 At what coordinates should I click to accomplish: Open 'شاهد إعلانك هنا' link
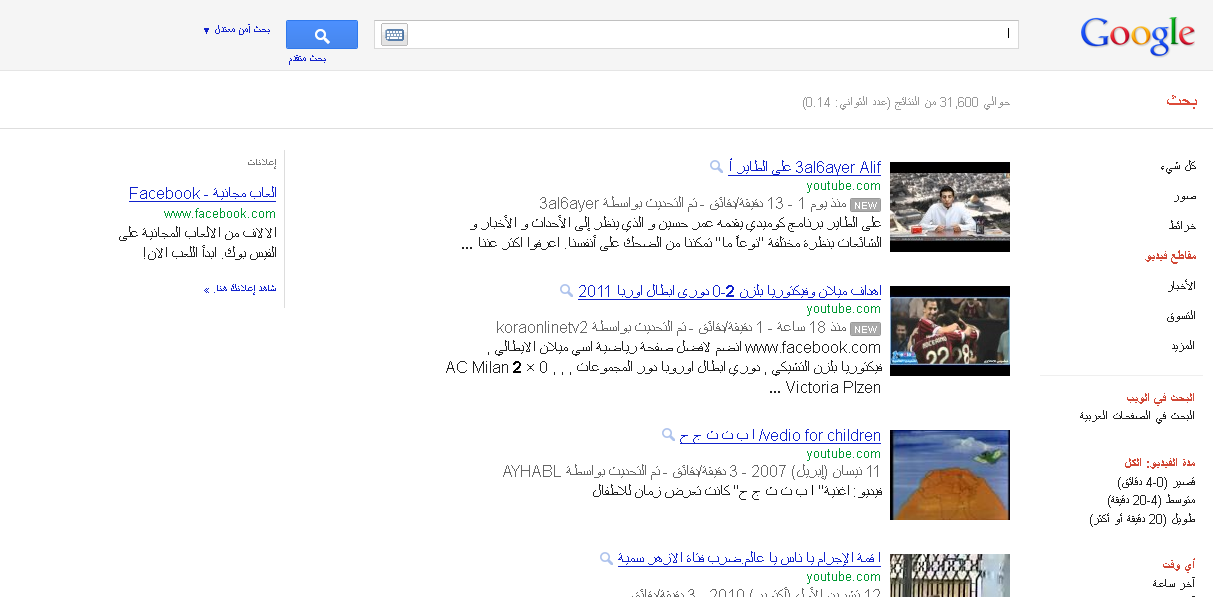(x=240, y=289)
